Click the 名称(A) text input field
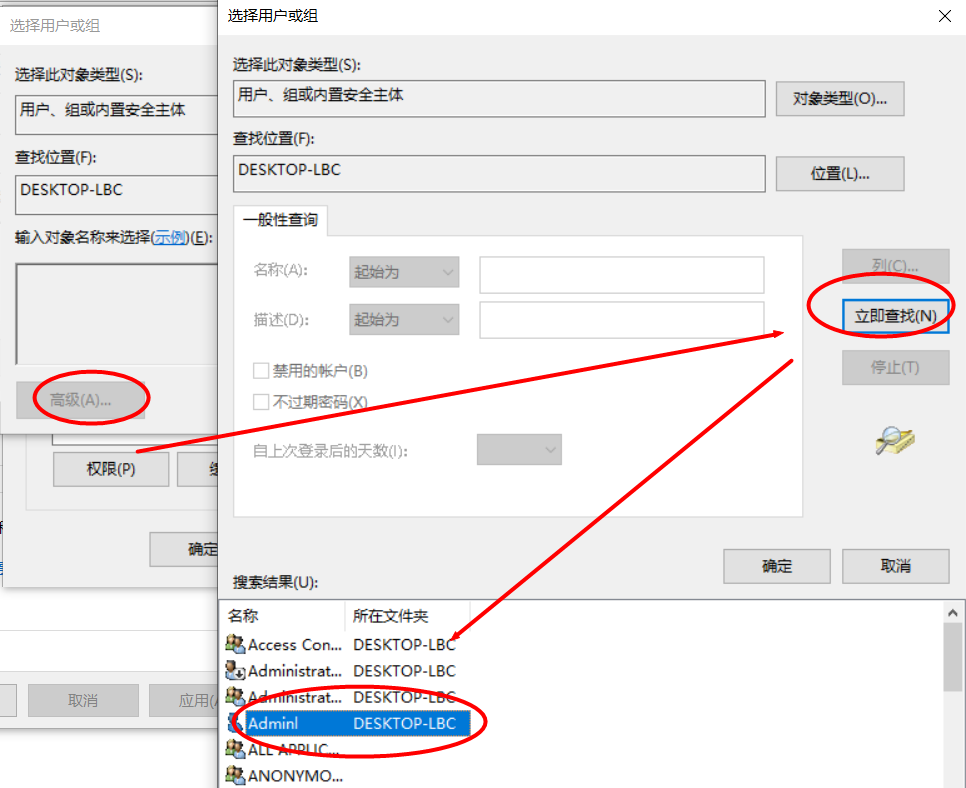This screenshot has width=966, height=788. (x=621, y=274)
